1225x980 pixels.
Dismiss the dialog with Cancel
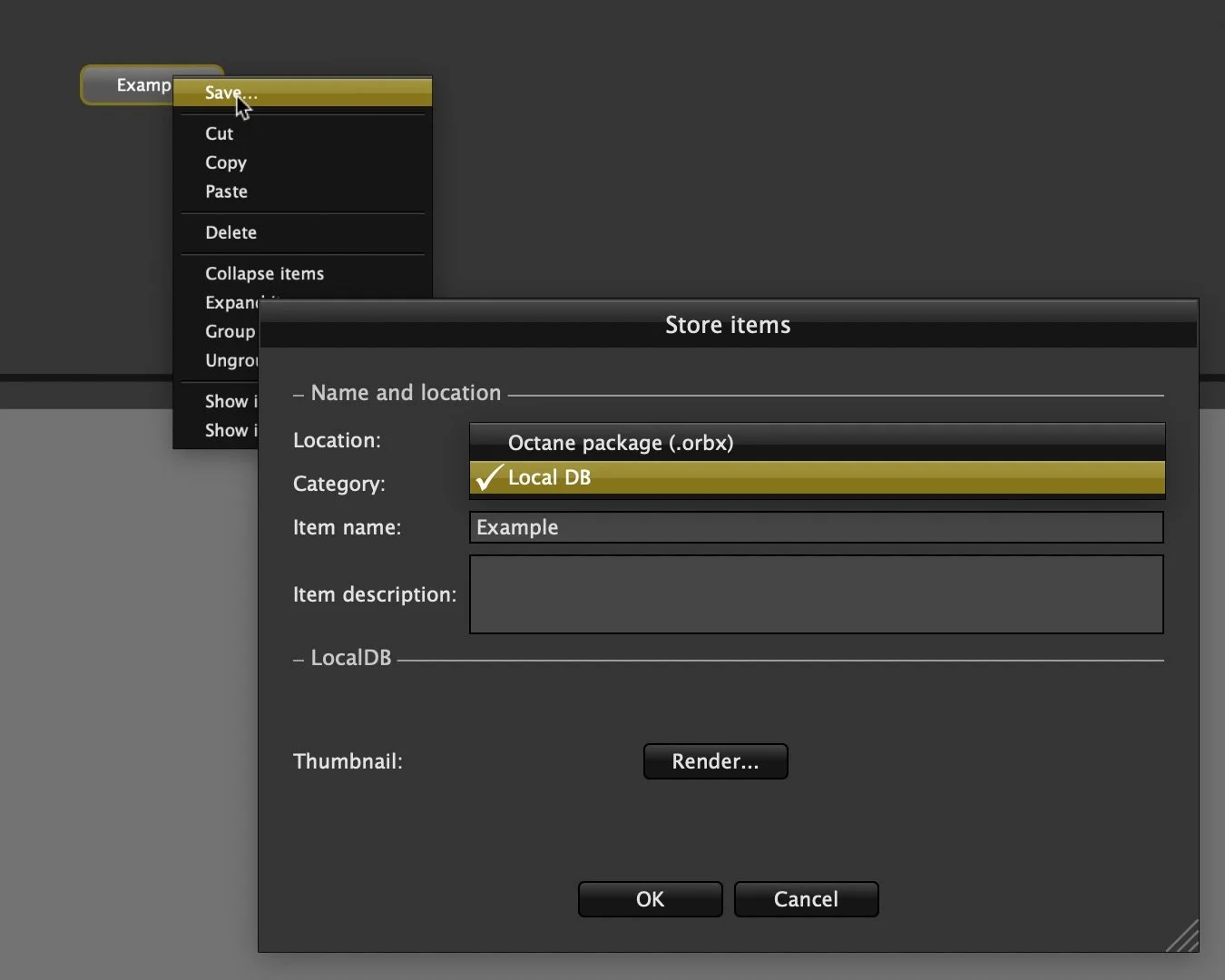pyautogui.click(x=805, y=899)
